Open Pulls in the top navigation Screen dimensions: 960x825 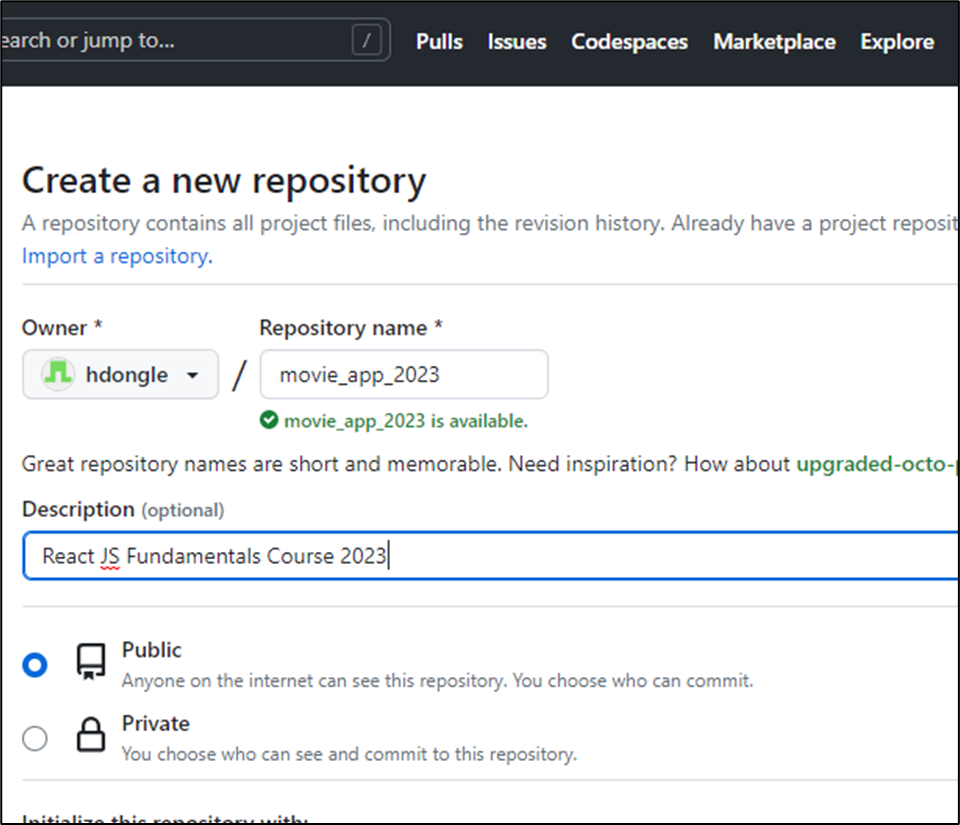coord(439,42)
